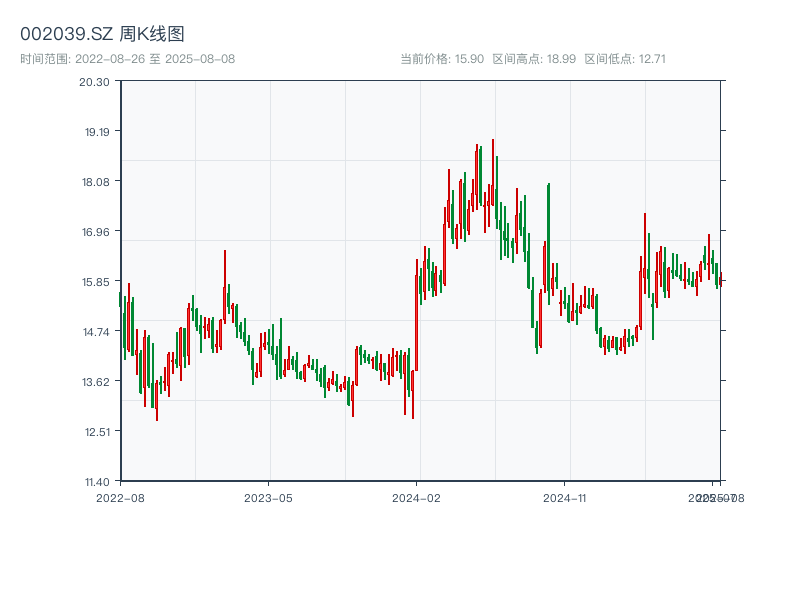Click the y-axis value 12.51

pyautogui.click(x=97, y=432)
